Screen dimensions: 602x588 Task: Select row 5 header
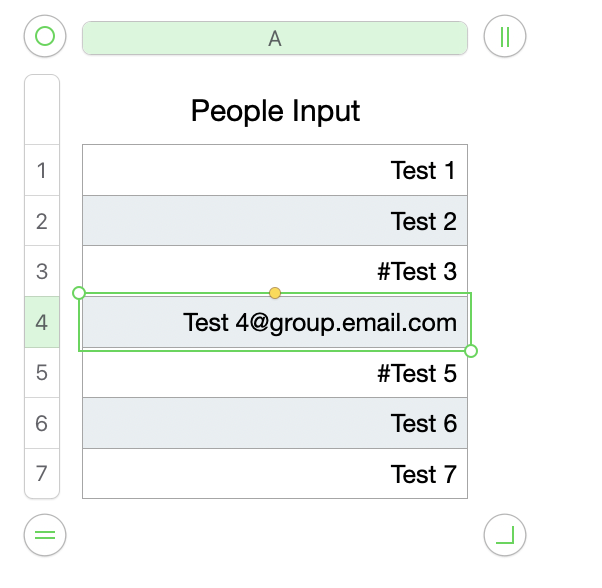coord(42,372)
